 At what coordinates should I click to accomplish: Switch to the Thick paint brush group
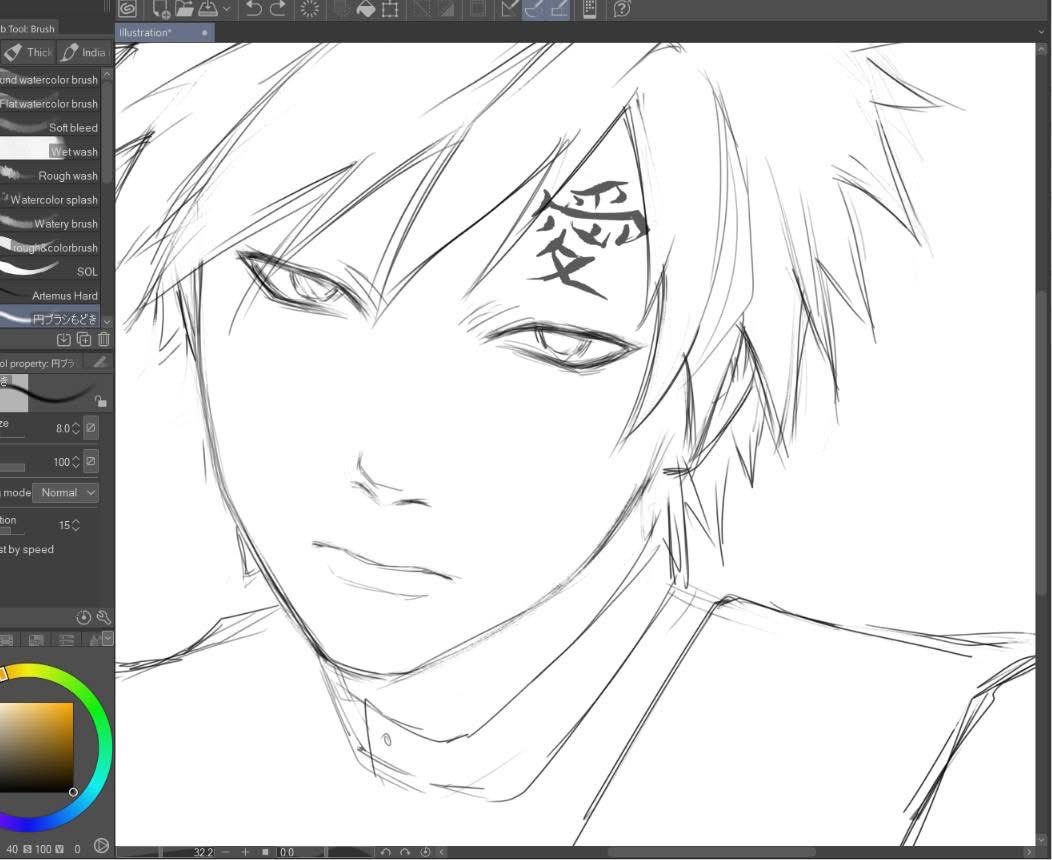click(28, 52)
